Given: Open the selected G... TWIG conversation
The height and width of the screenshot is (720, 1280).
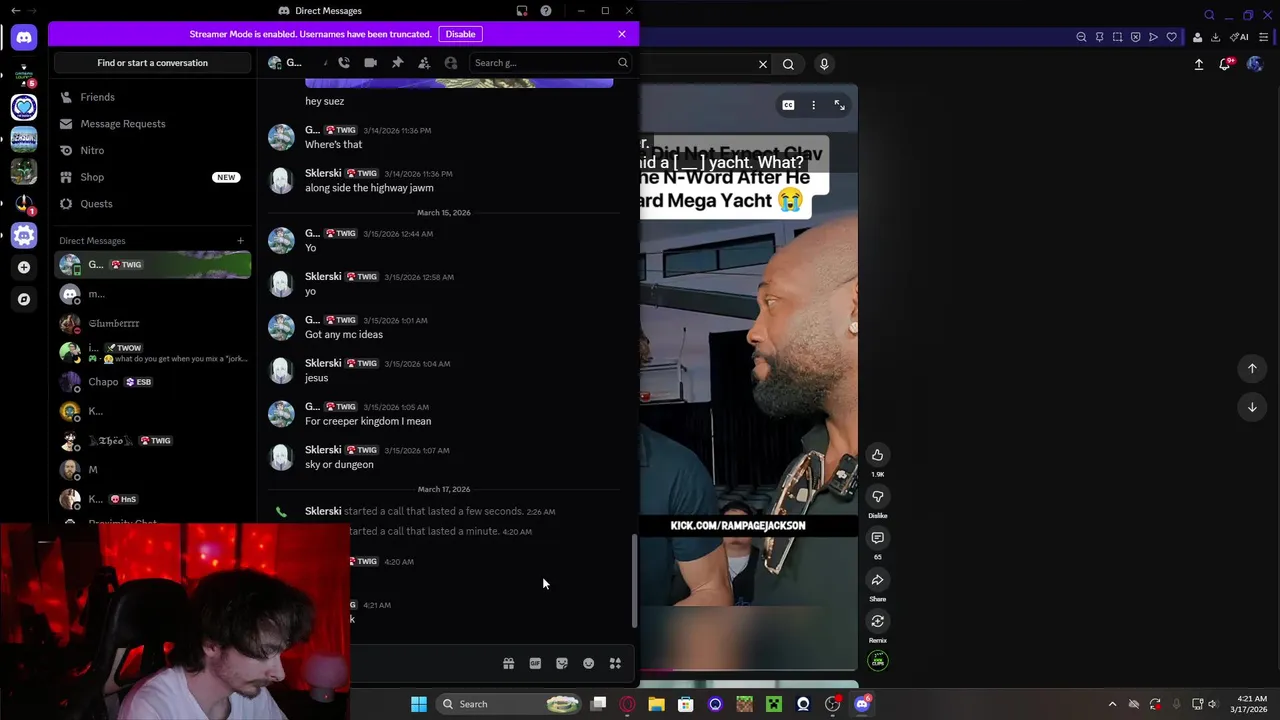Looking at the screenshot, I should 152,265.
